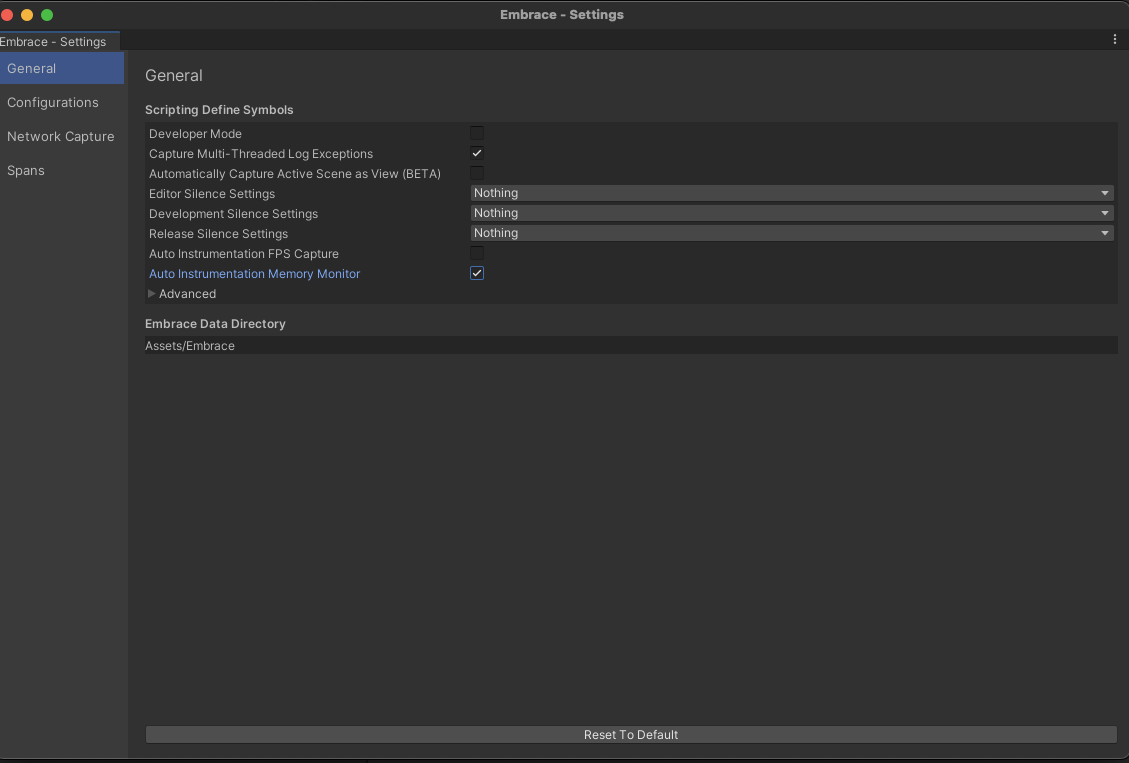
Task: Uncheck Capture Multi-Threaded Log Exceptions
Action: pyautogui.click(x=477, y=153)
